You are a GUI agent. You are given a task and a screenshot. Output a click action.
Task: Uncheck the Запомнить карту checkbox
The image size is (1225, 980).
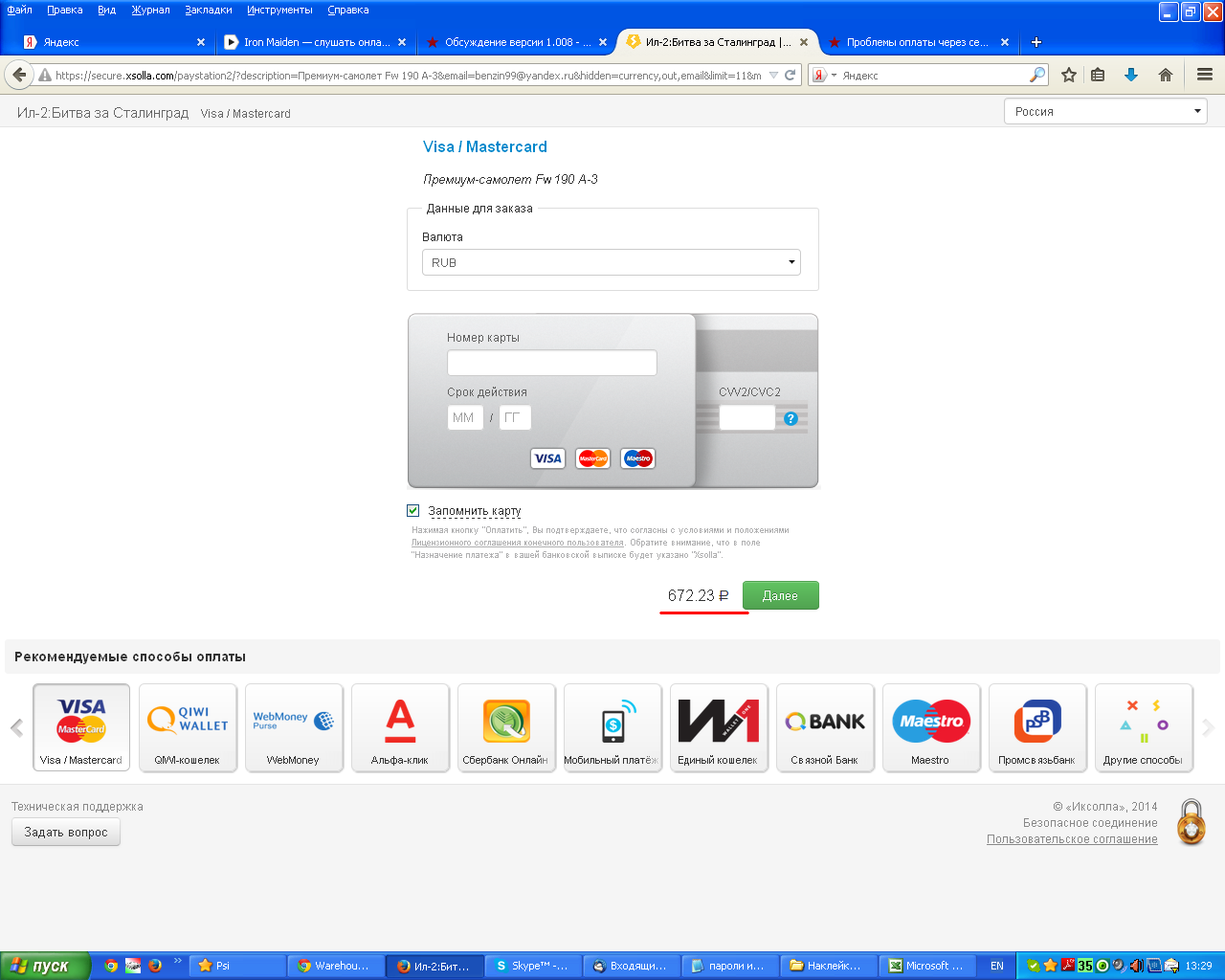pyautogui.click(x=413, y=511)
